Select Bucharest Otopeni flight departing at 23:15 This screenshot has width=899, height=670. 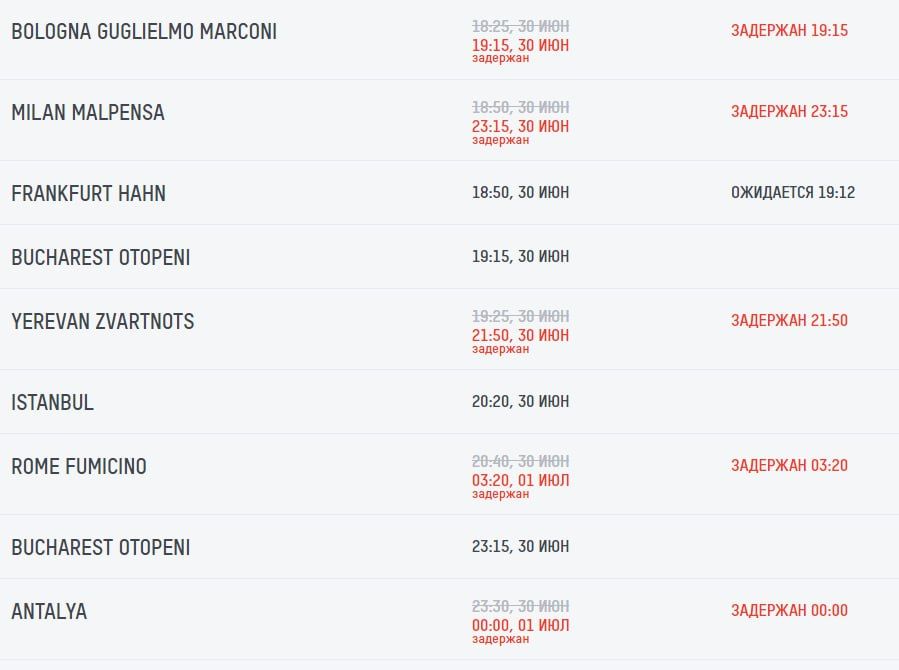(x=100, y=548)
